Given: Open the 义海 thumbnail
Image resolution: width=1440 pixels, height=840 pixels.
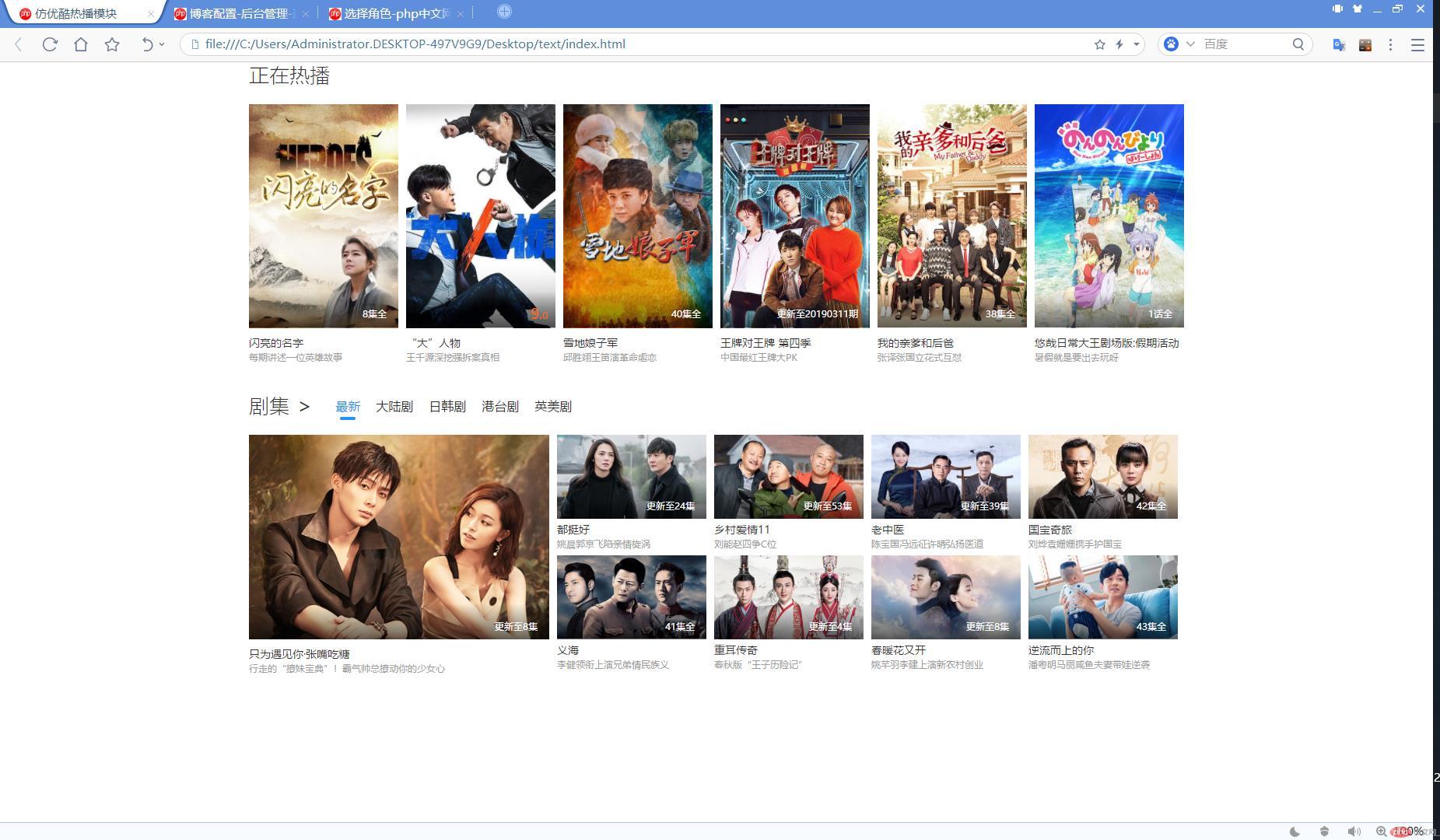Looking at the screenshot, I should click(632, 597).
